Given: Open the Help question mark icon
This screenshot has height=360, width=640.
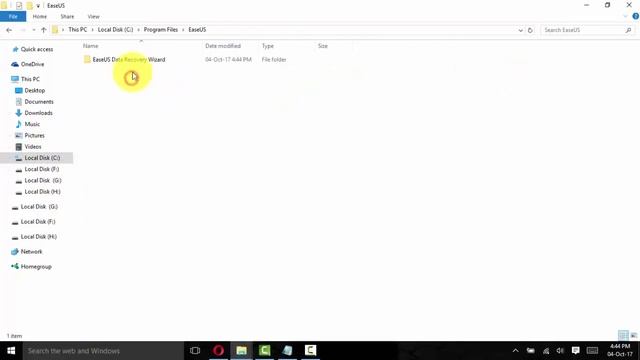Looking at the screenshot, I should pyautogui.click(x=636, y=17).
